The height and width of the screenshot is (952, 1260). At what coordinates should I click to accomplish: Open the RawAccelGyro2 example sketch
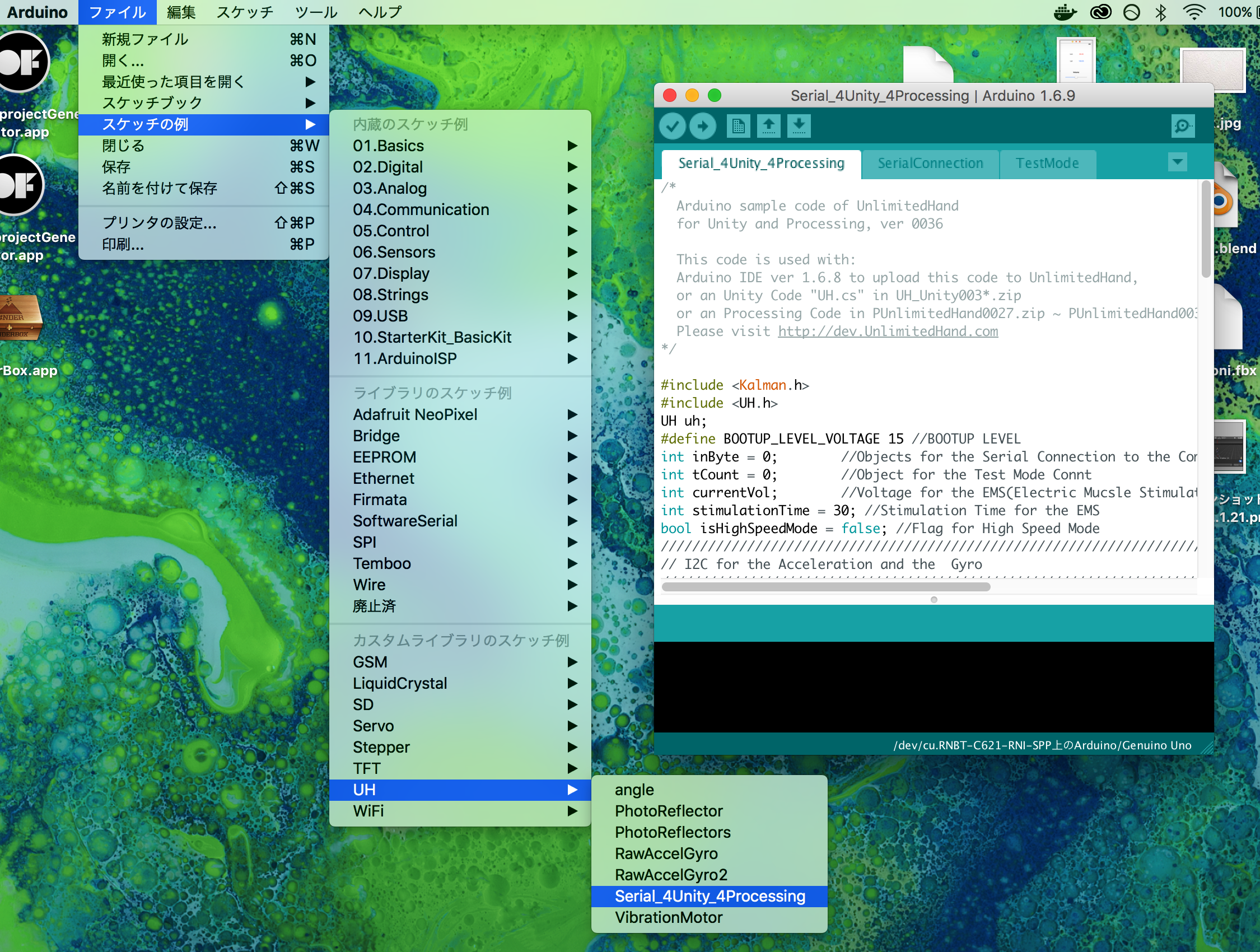(x=709, y=875)
